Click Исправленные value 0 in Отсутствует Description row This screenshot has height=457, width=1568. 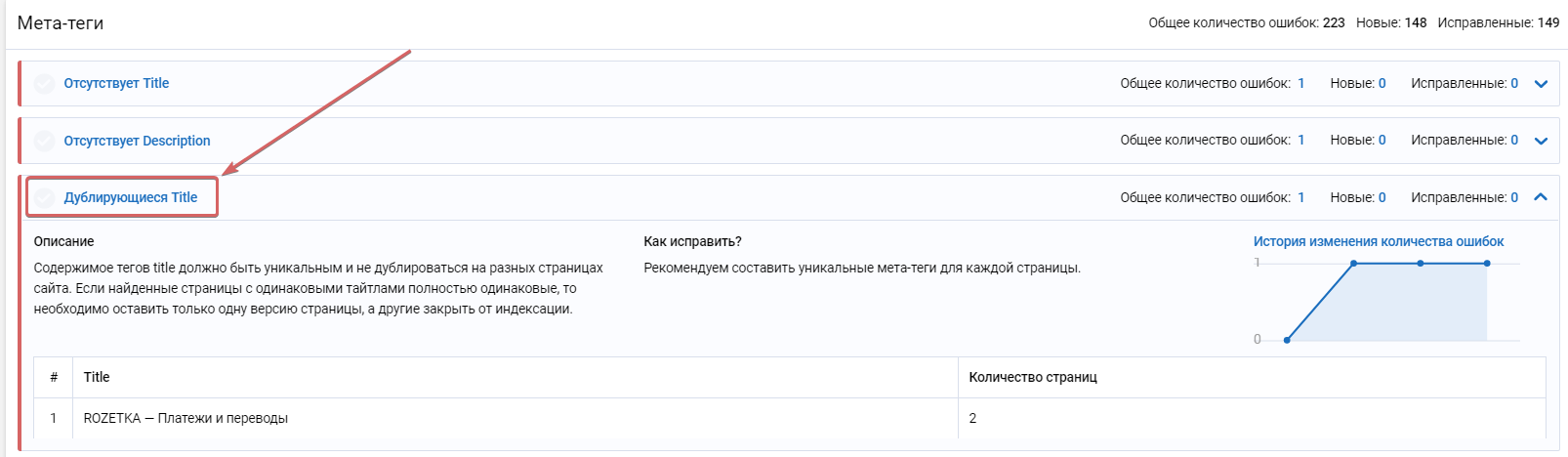[1514, 140]
